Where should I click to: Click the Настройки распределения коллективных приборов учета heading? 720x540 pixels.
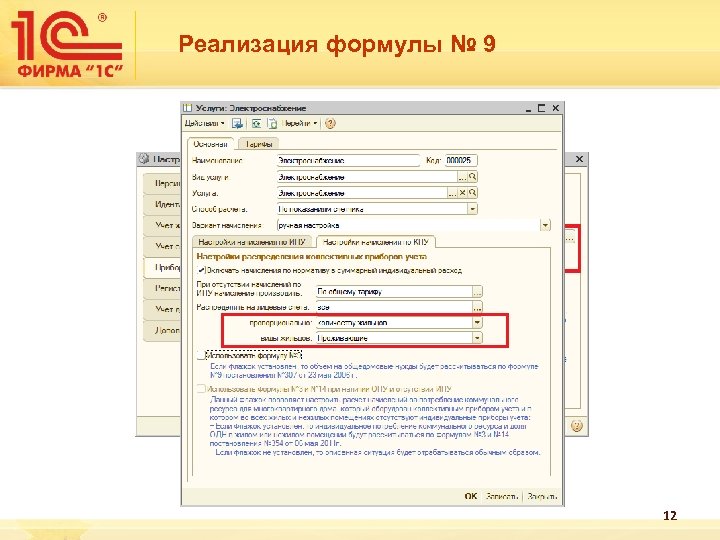(x=312, y=257)
